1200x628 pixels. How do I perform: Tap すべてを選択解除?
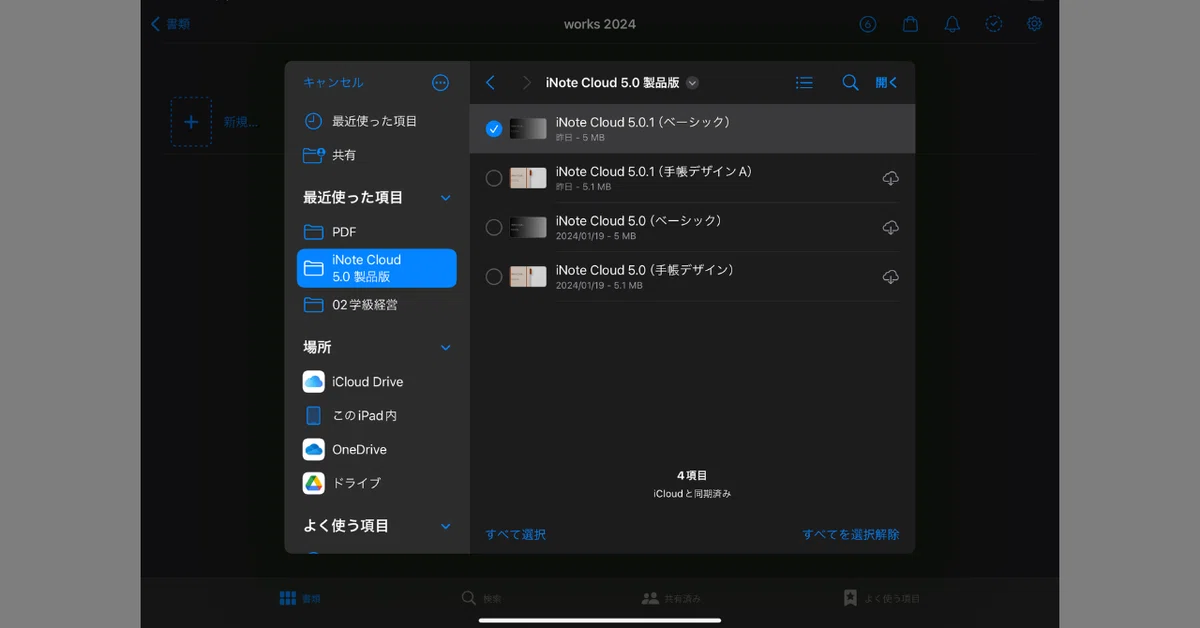tap(850, 535)
